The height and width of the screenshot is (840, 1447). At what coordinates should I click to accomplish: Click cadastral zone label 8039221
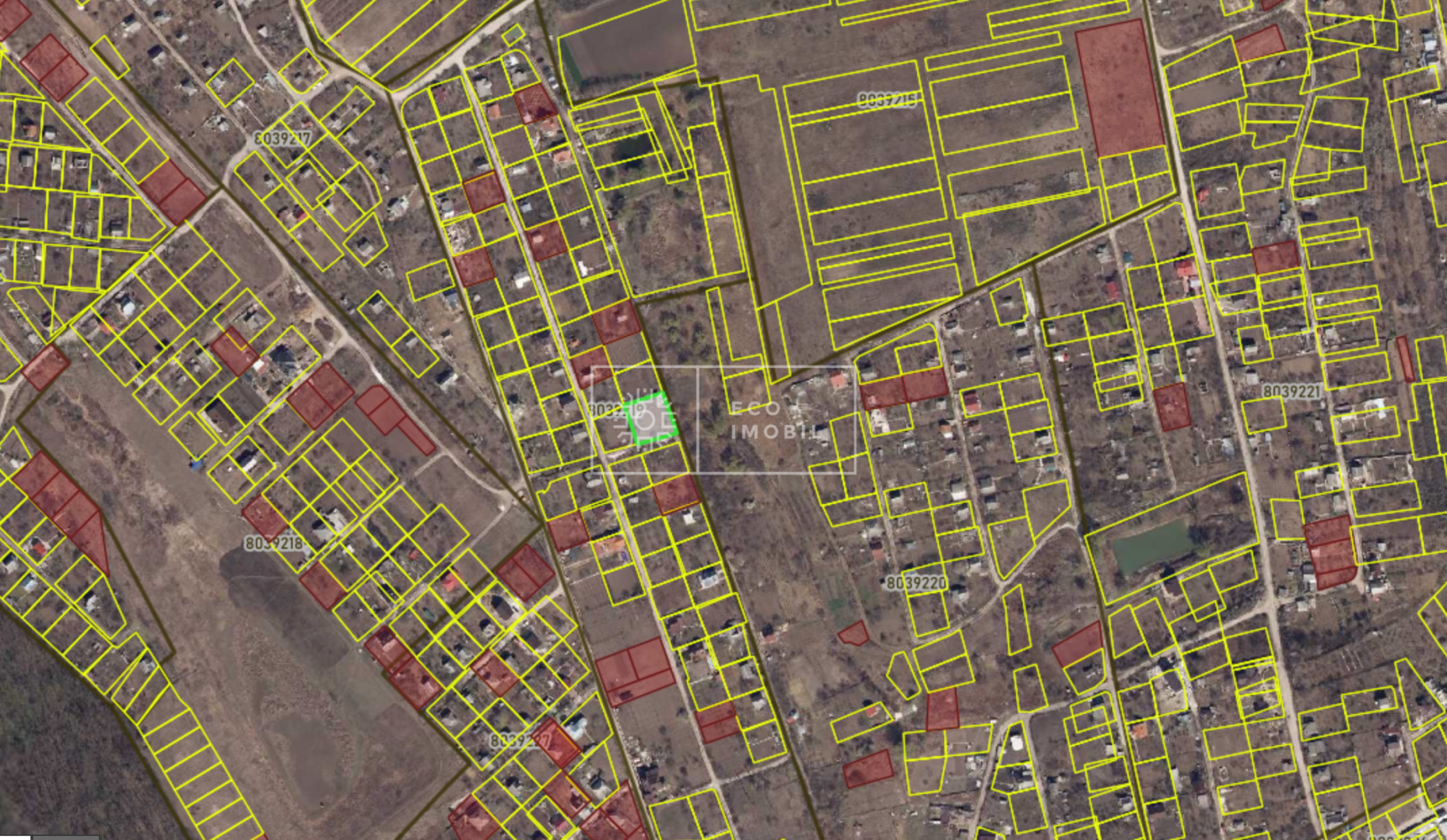(x=1291, y=391)
